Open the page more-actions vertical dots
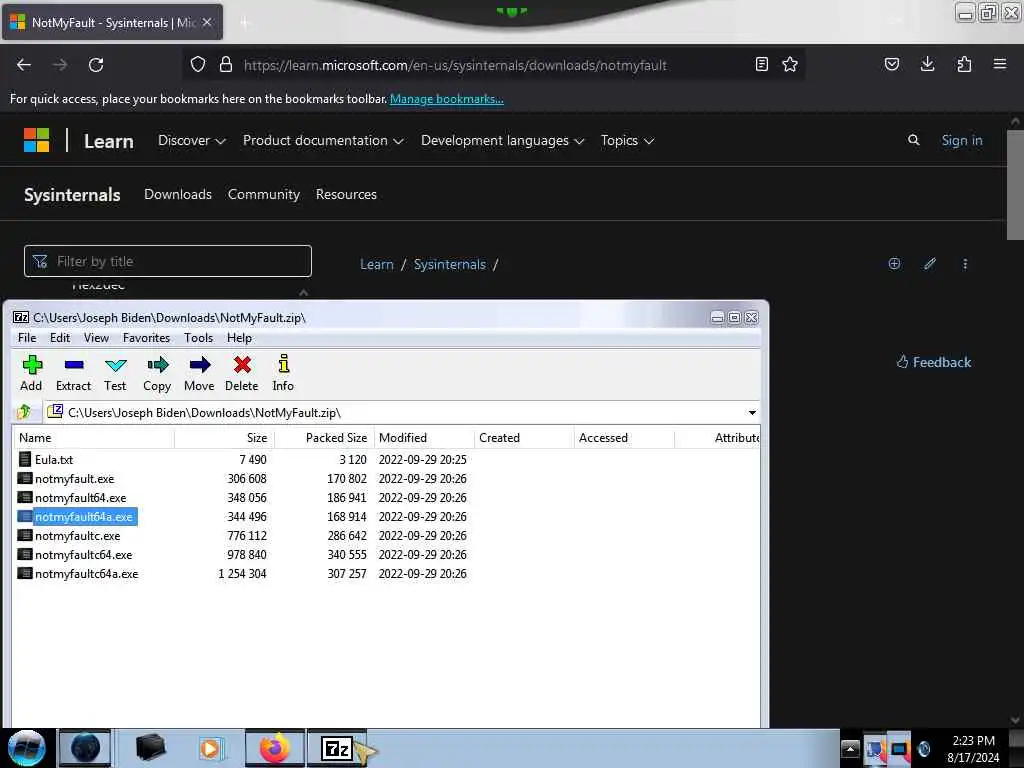 click(x=965, y=264)
